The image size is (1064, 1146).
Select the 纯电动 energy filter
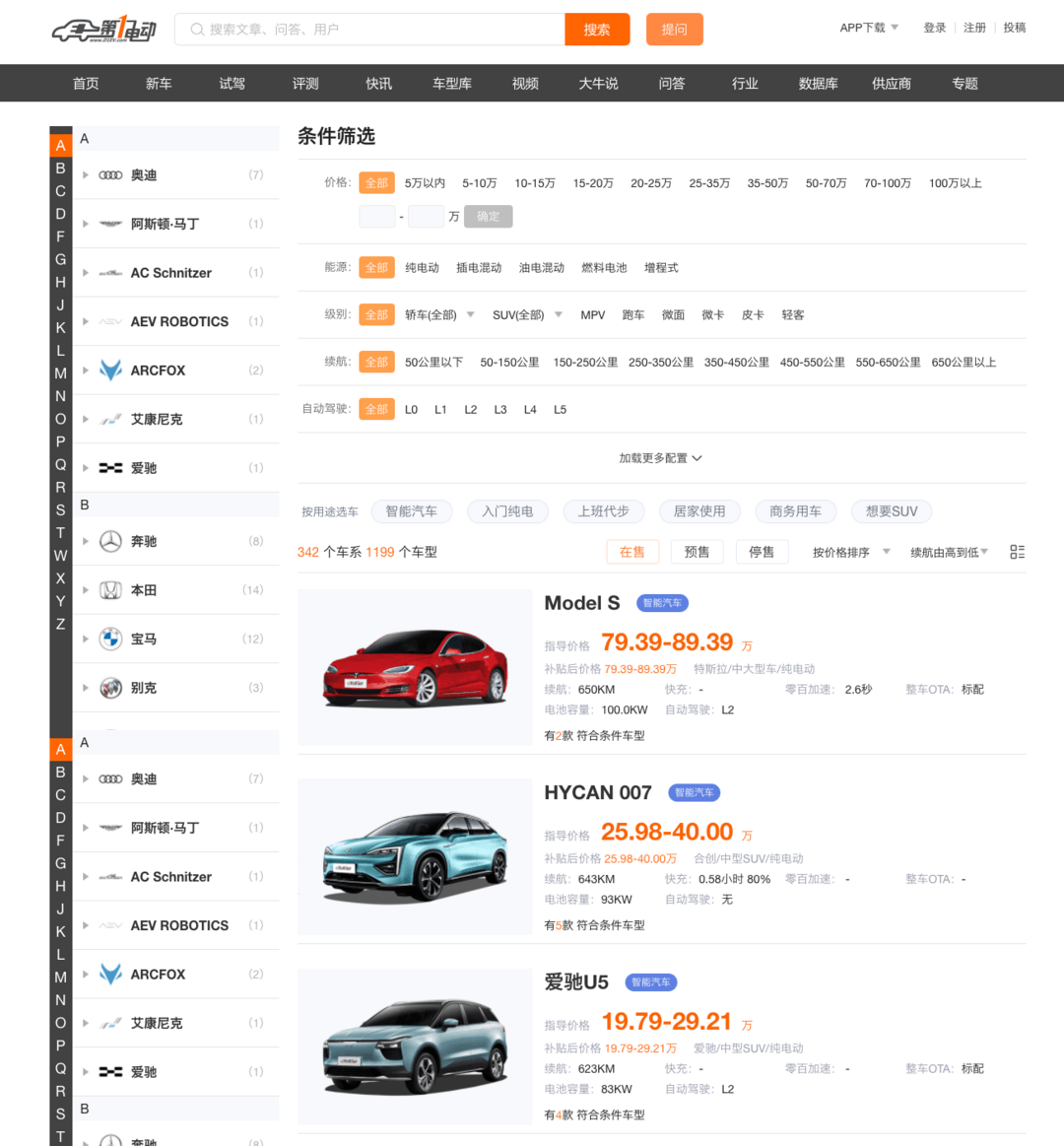423,267
